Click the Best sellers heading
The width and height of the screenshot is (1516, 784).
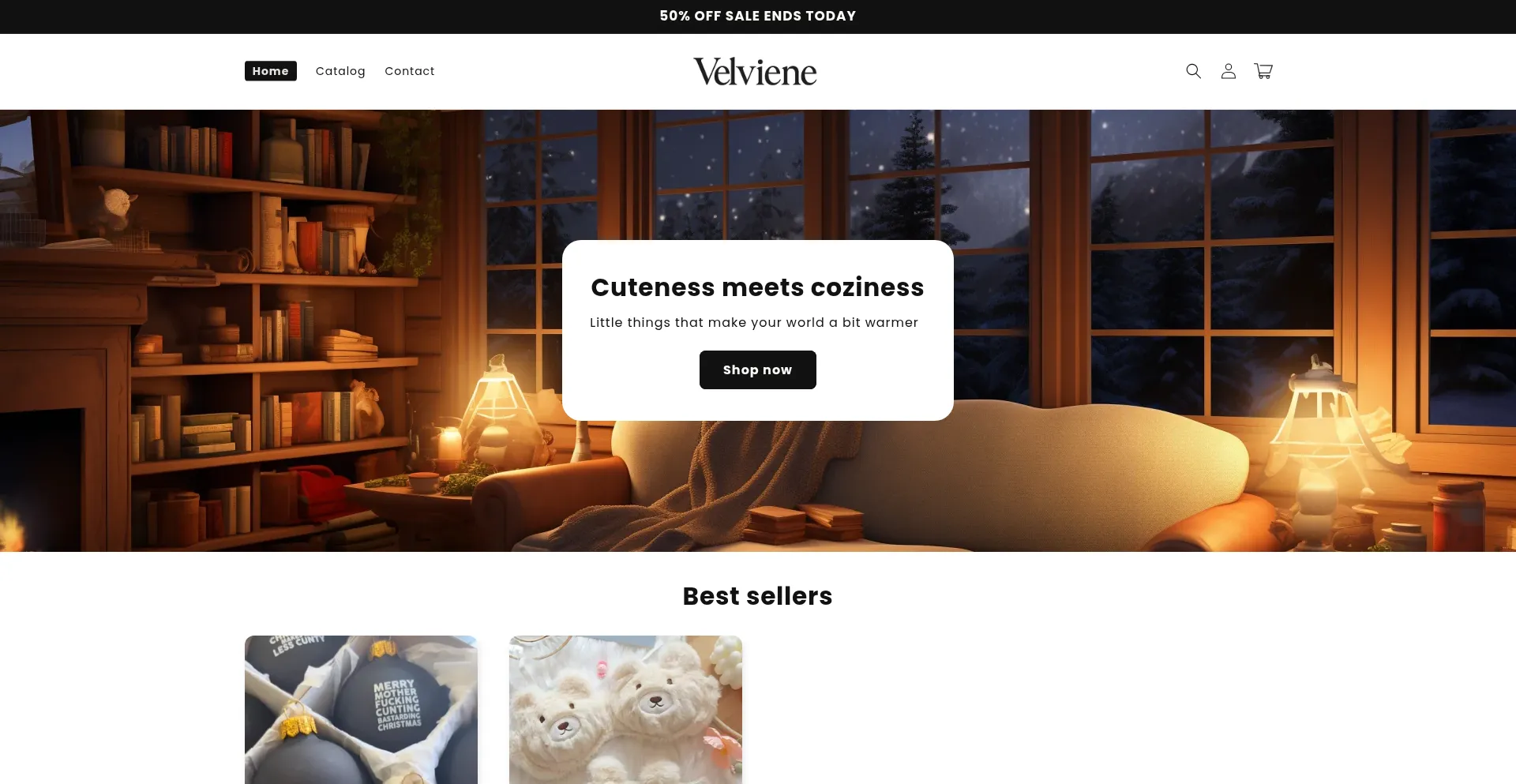coord(758,596)
